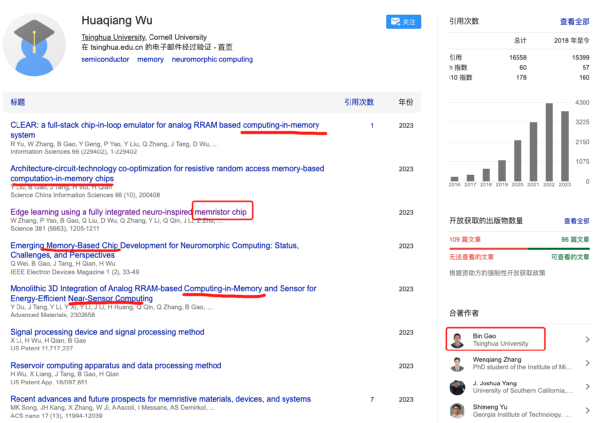
Task: Click the 2021 bar in citation chart
Action: [x=533, y=152]
